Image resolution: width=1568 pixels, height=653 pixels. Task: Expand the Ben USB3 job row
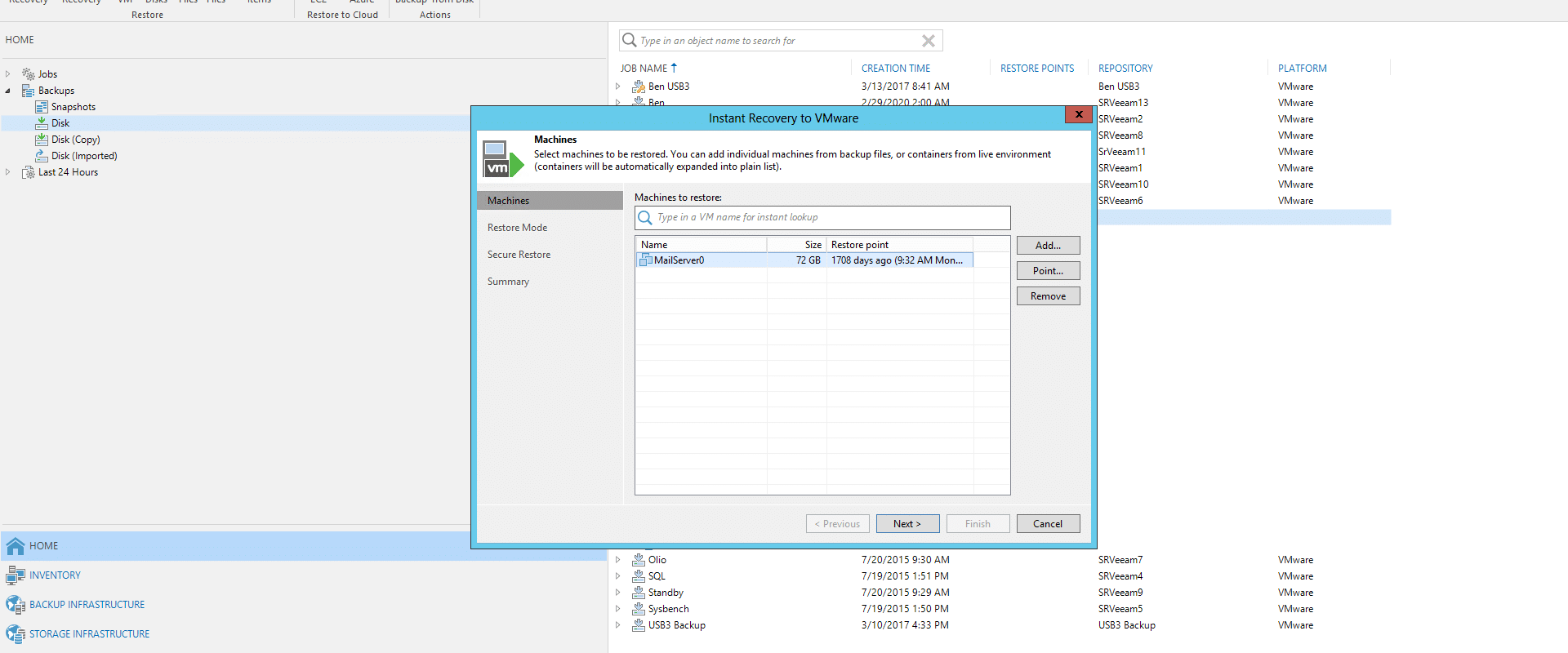[x=618, y=87]
